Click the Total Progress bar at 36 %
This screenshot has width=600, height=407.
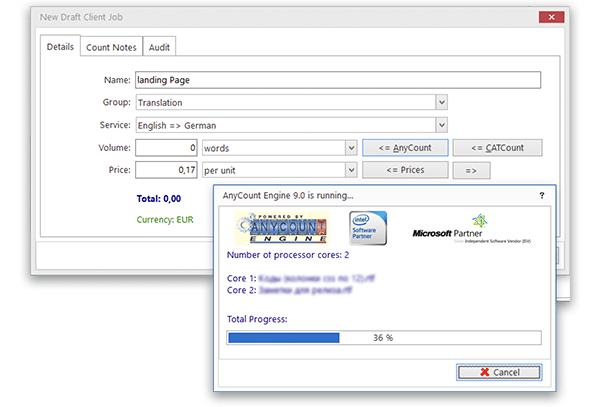(x=384, y=338)
